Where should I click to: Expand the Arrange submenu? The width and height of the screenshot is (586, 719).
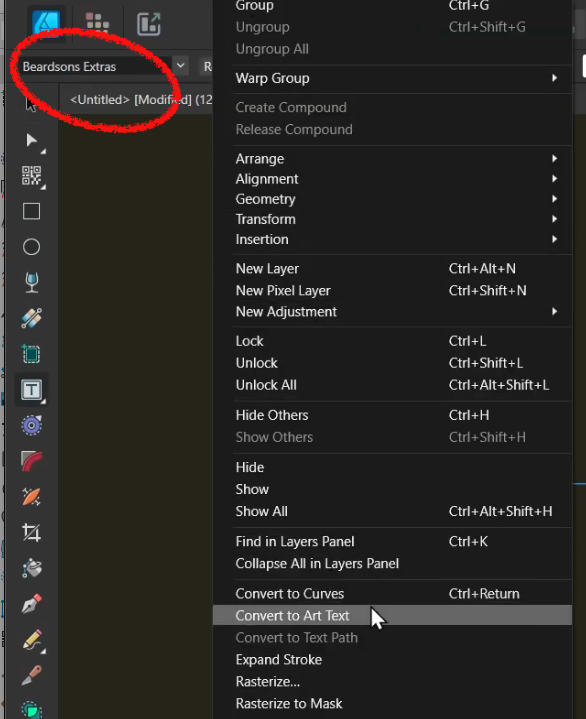pos(554,159)
